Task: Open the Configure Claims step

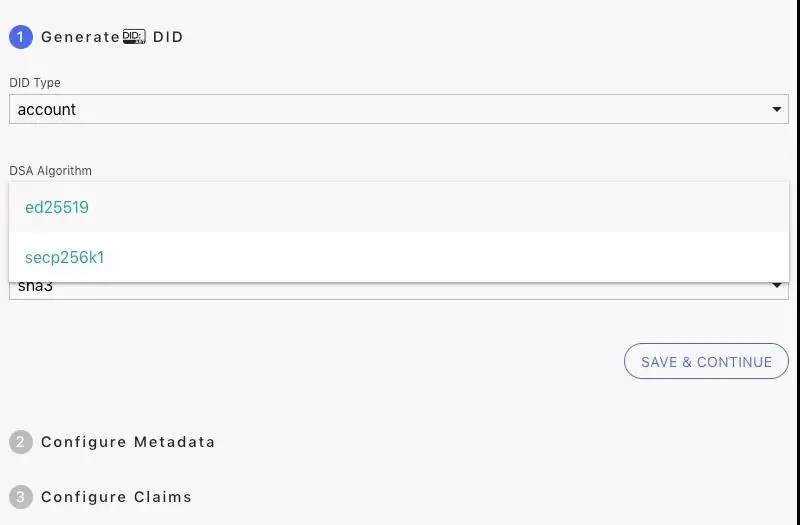Action: (x=116, y=497)
